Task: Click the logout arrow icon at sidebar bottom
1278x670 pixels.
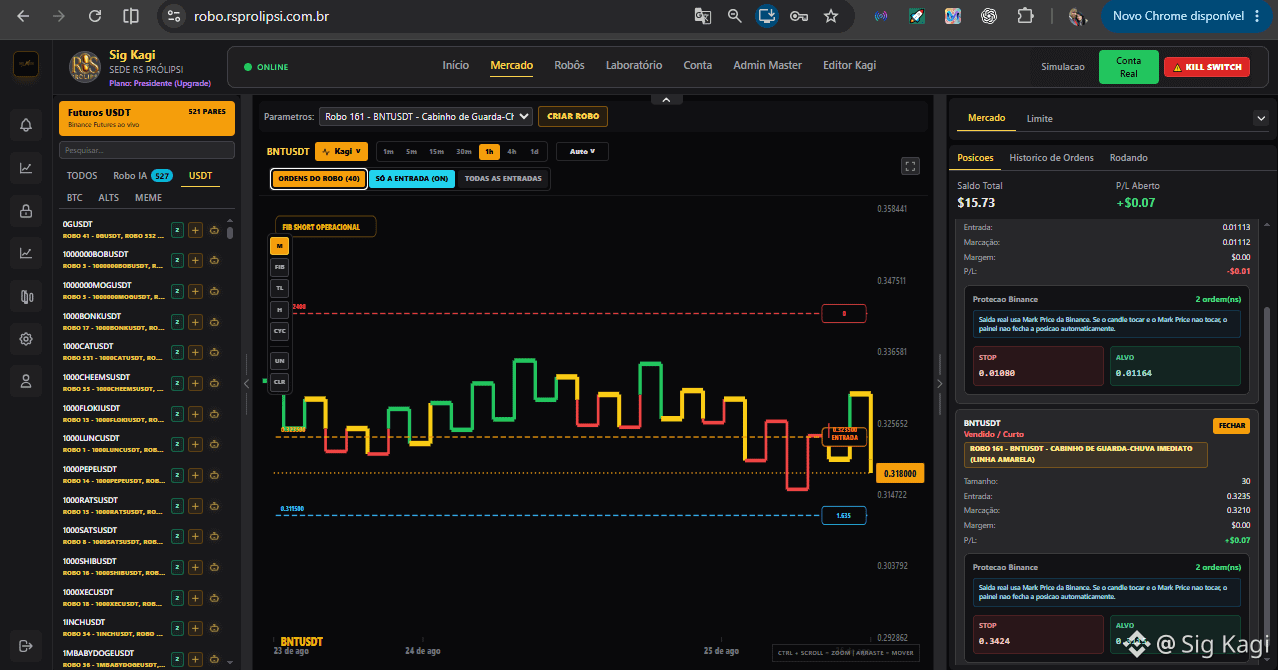Action: click(26, 645)
